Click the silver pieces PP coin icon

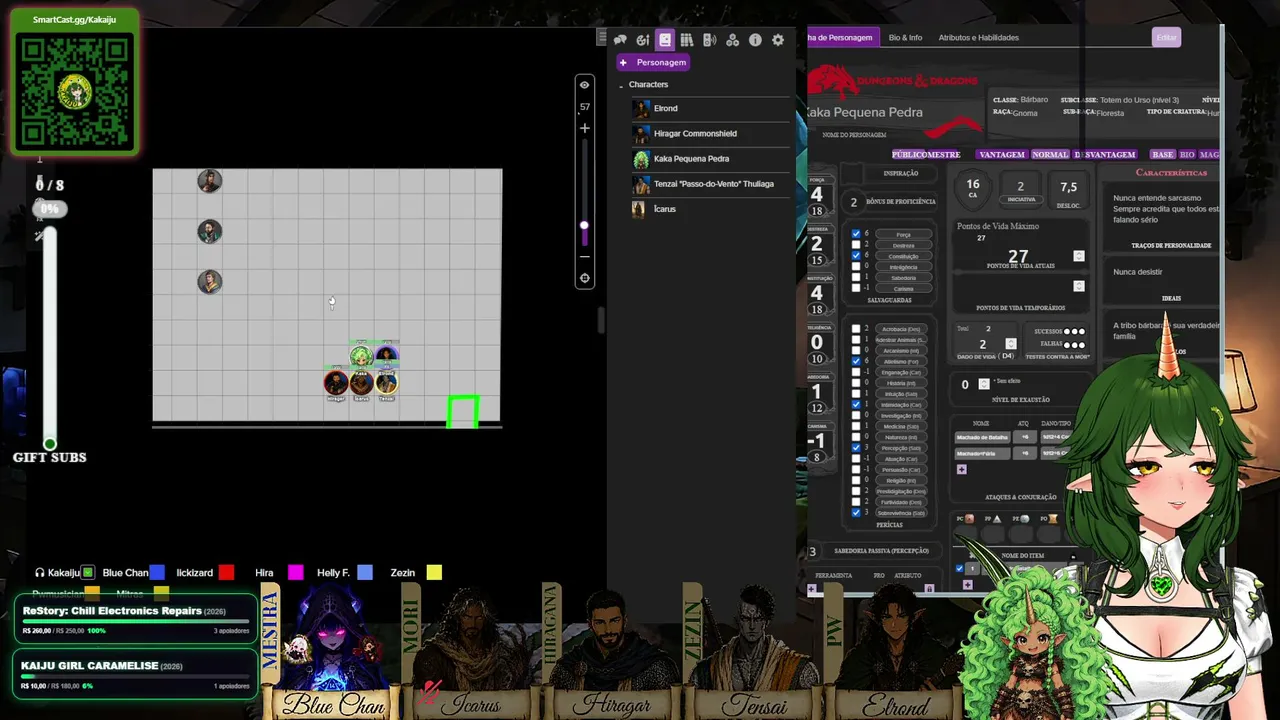(x=997, y=519)
